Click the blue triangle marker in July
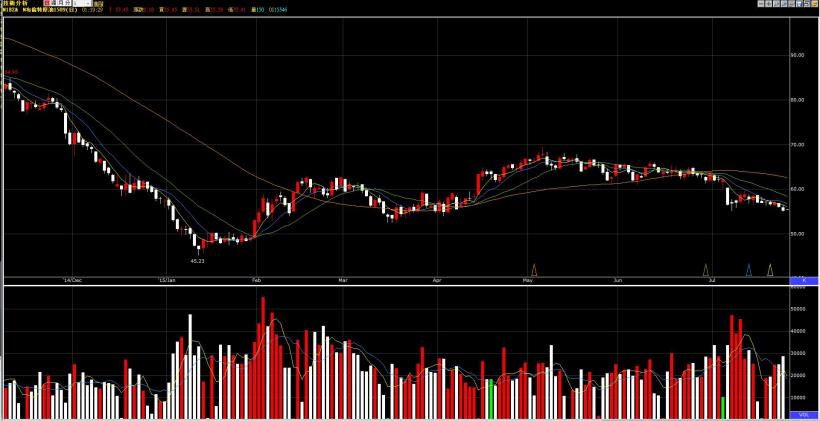 click(x=749, y=270)
